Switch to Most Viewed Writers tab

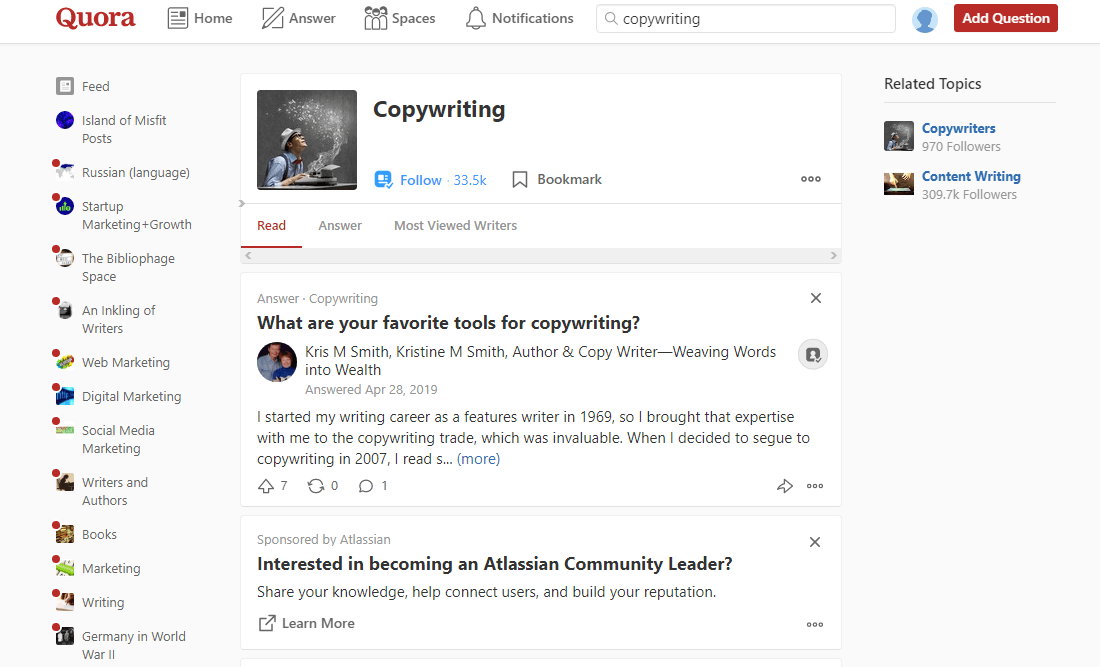(x=455, y=225)
